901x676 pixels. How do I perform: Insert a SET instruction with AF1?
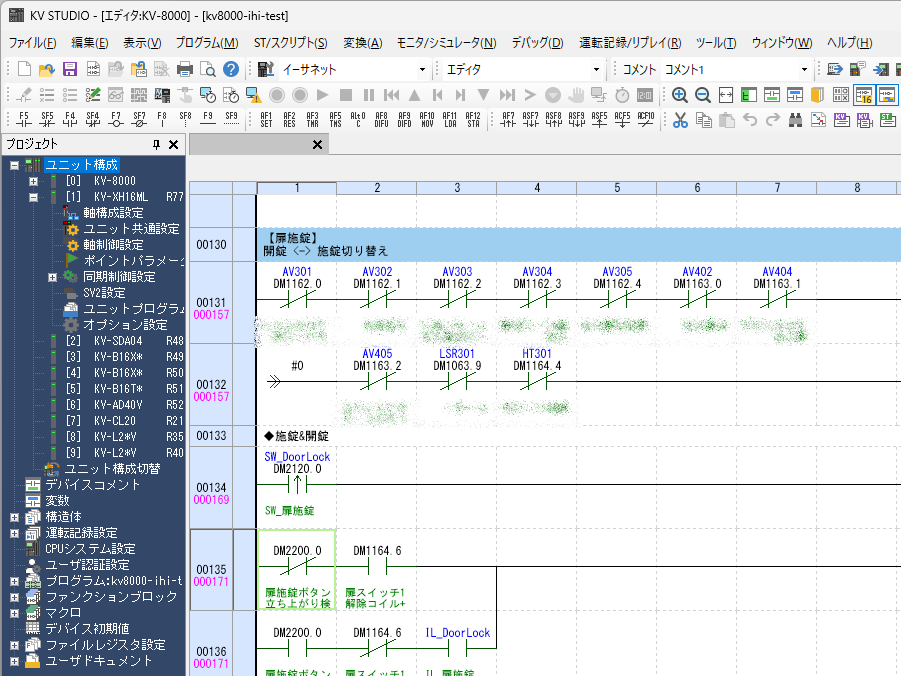coord(266,120)
